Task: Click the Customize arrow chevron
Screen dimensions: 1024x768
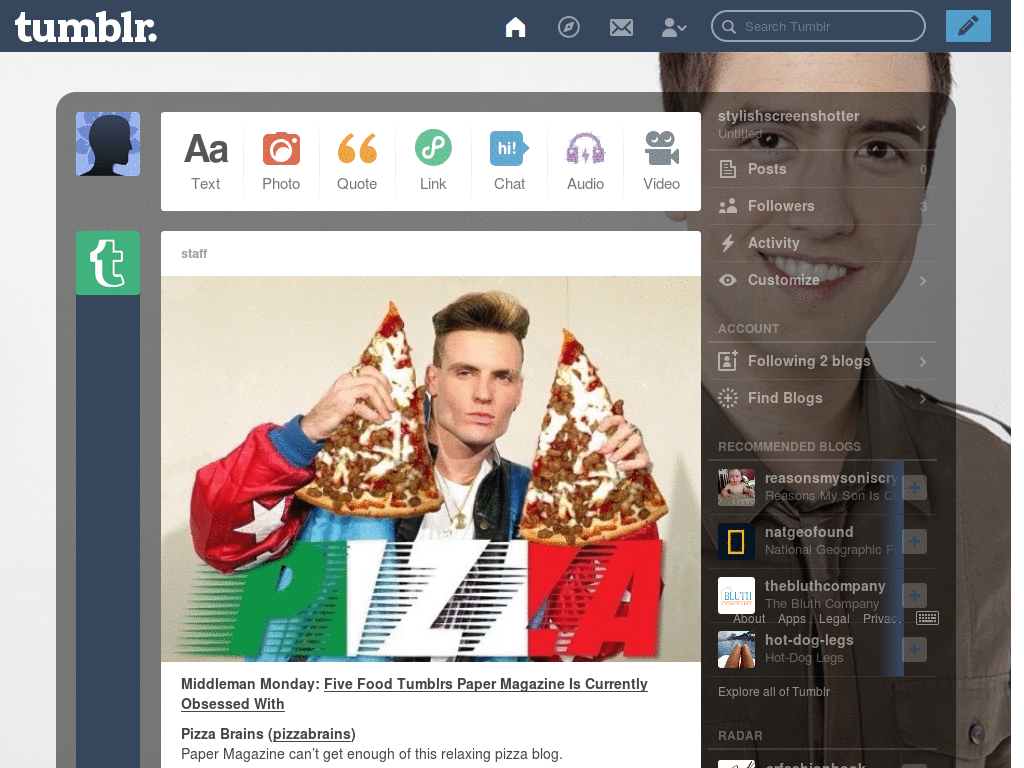Action: [x=923, y=281]
